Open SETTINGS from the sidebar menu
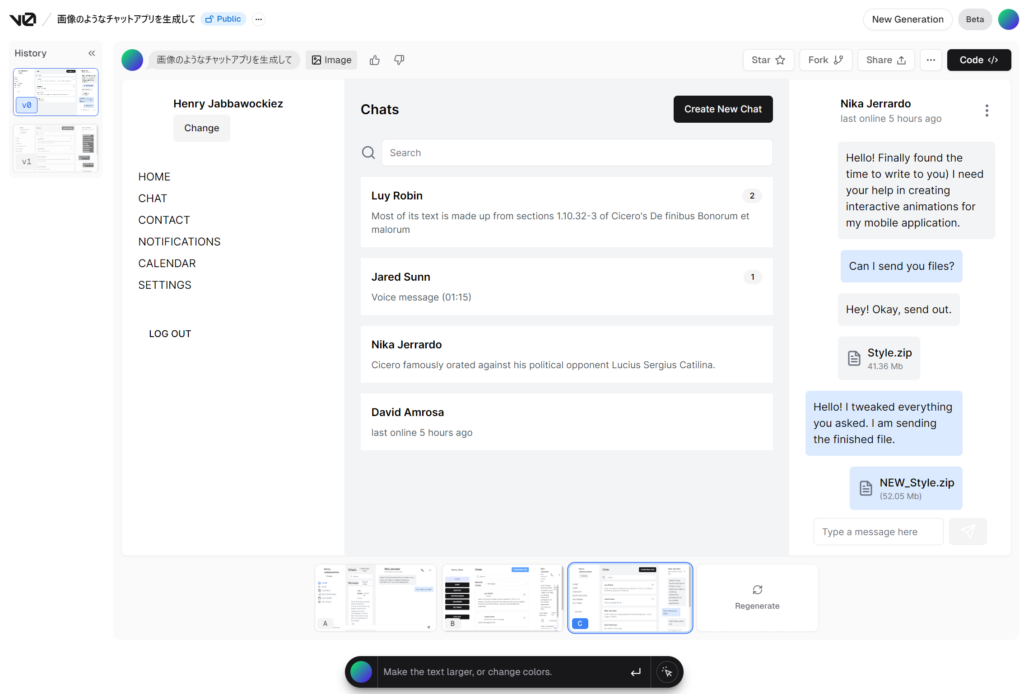 (x=165, y=285)
